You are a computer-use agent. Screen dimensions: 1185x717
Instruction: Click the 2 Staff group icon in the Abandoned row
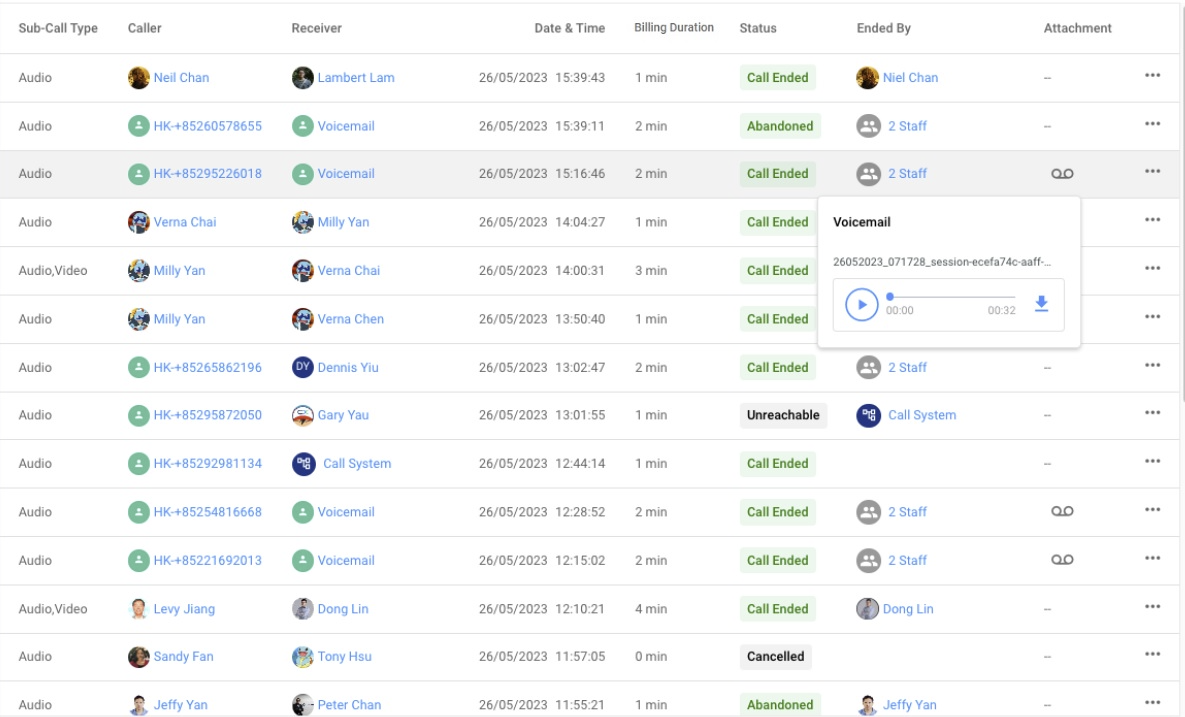[868, 125]
